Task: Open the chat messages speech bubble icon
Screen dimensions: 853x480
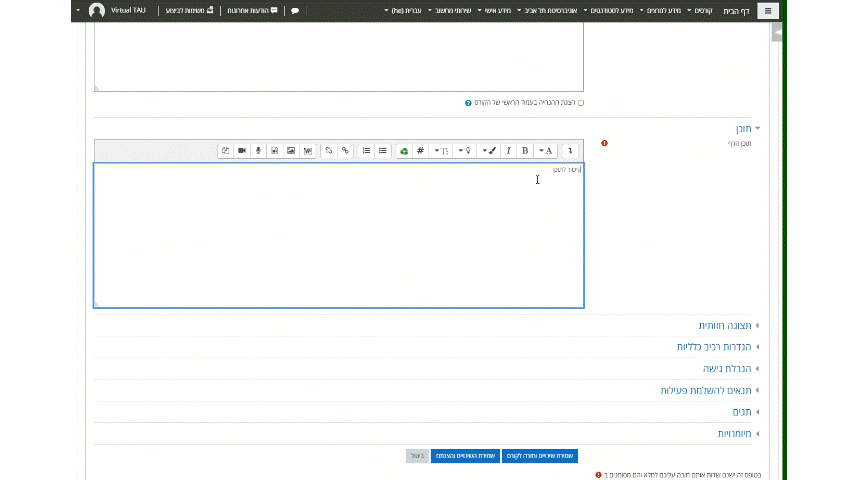Action: point(295,11)
